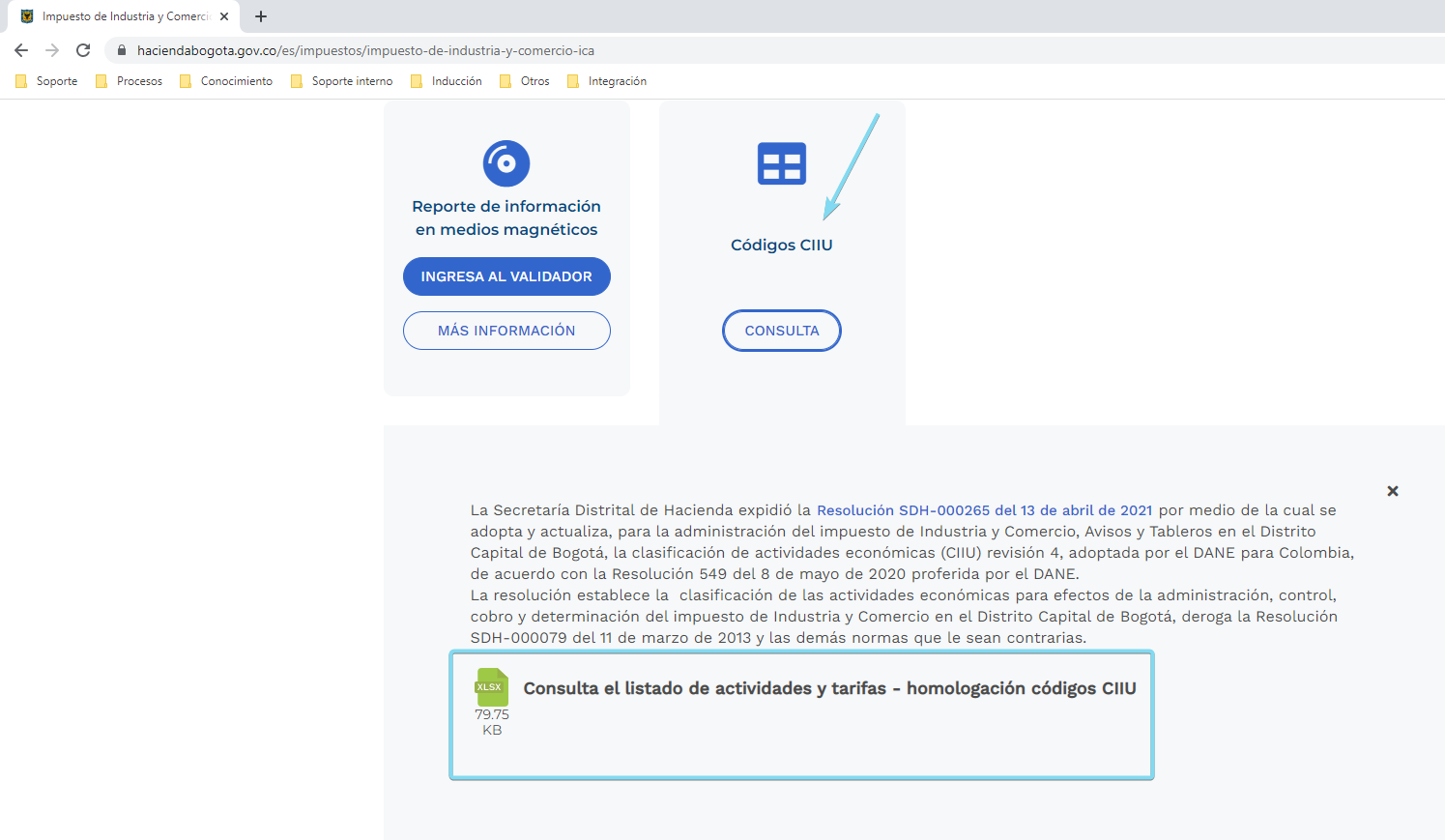Click the Códigos CIIU heading
Image resolution: width=1445 pixels, height=840 pixels.
(x=782, y=246)
